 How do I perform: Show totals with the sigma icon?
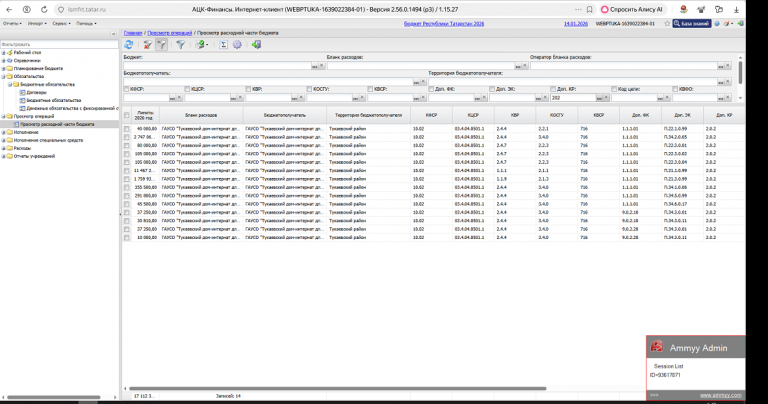223,45
